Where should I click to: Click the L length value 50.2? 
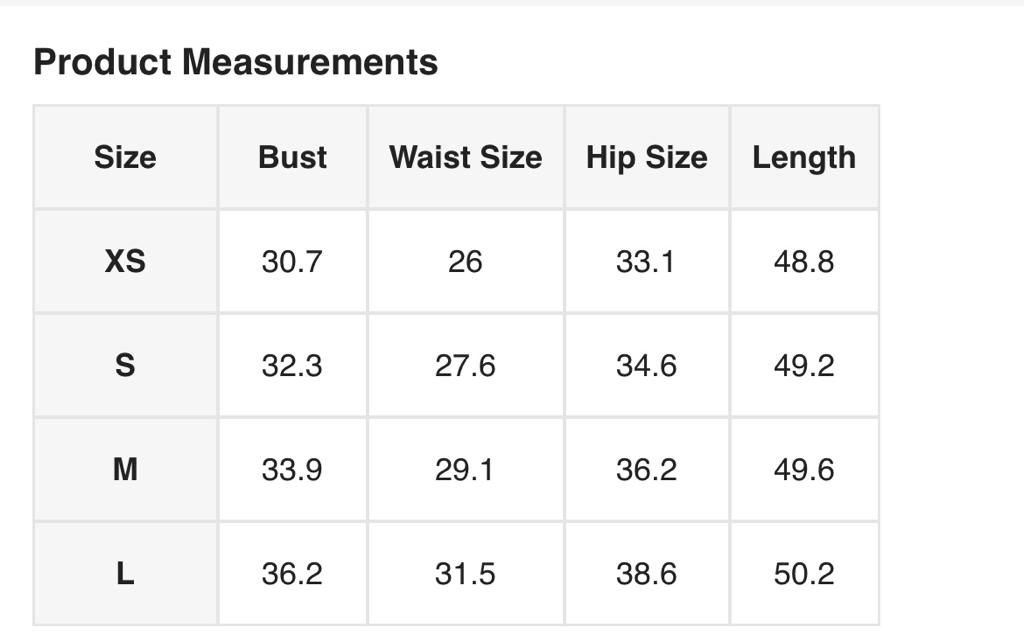[804, 573]
